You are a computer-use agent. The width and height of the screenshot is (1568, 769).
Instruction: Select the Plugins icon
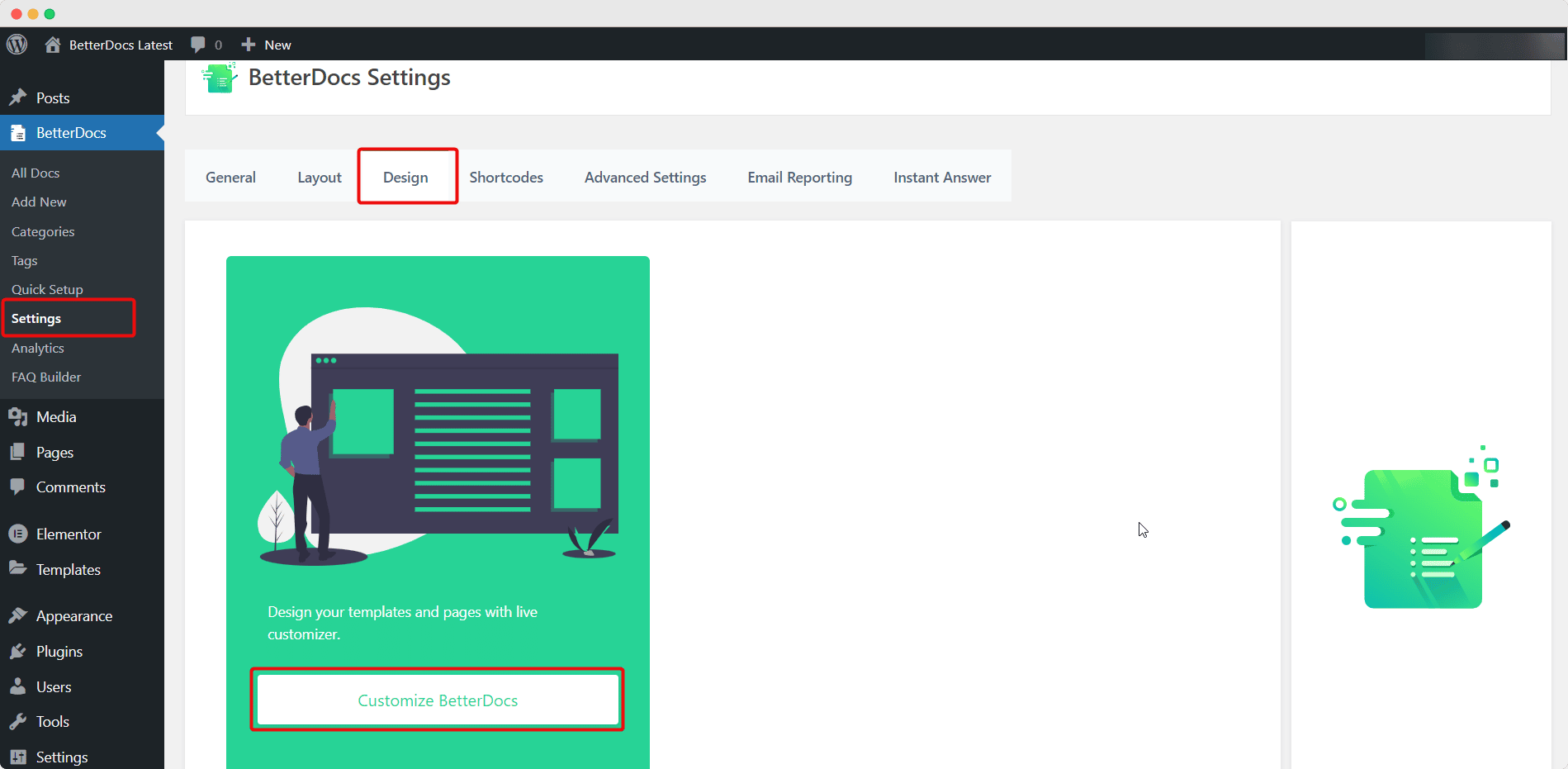18,651
